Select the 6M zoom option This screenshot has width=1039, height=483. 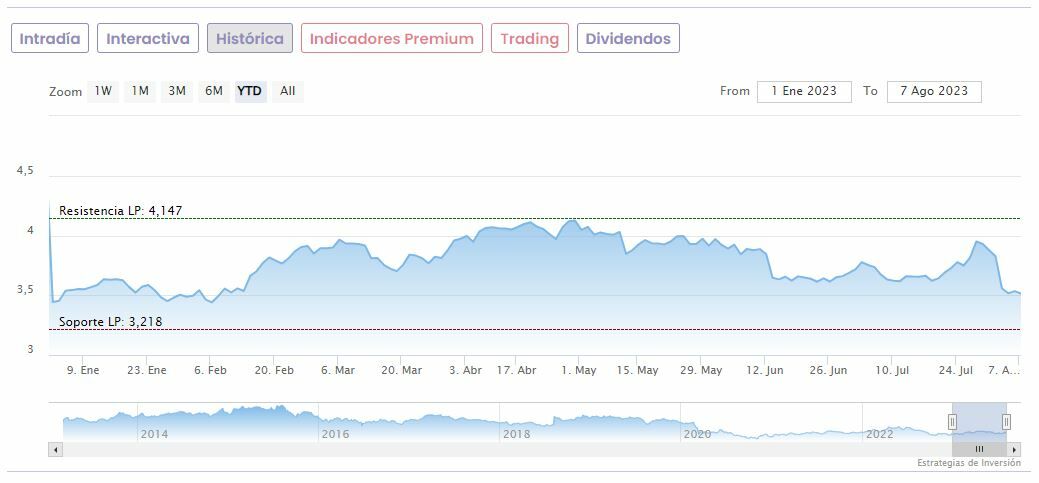(214, 91)
